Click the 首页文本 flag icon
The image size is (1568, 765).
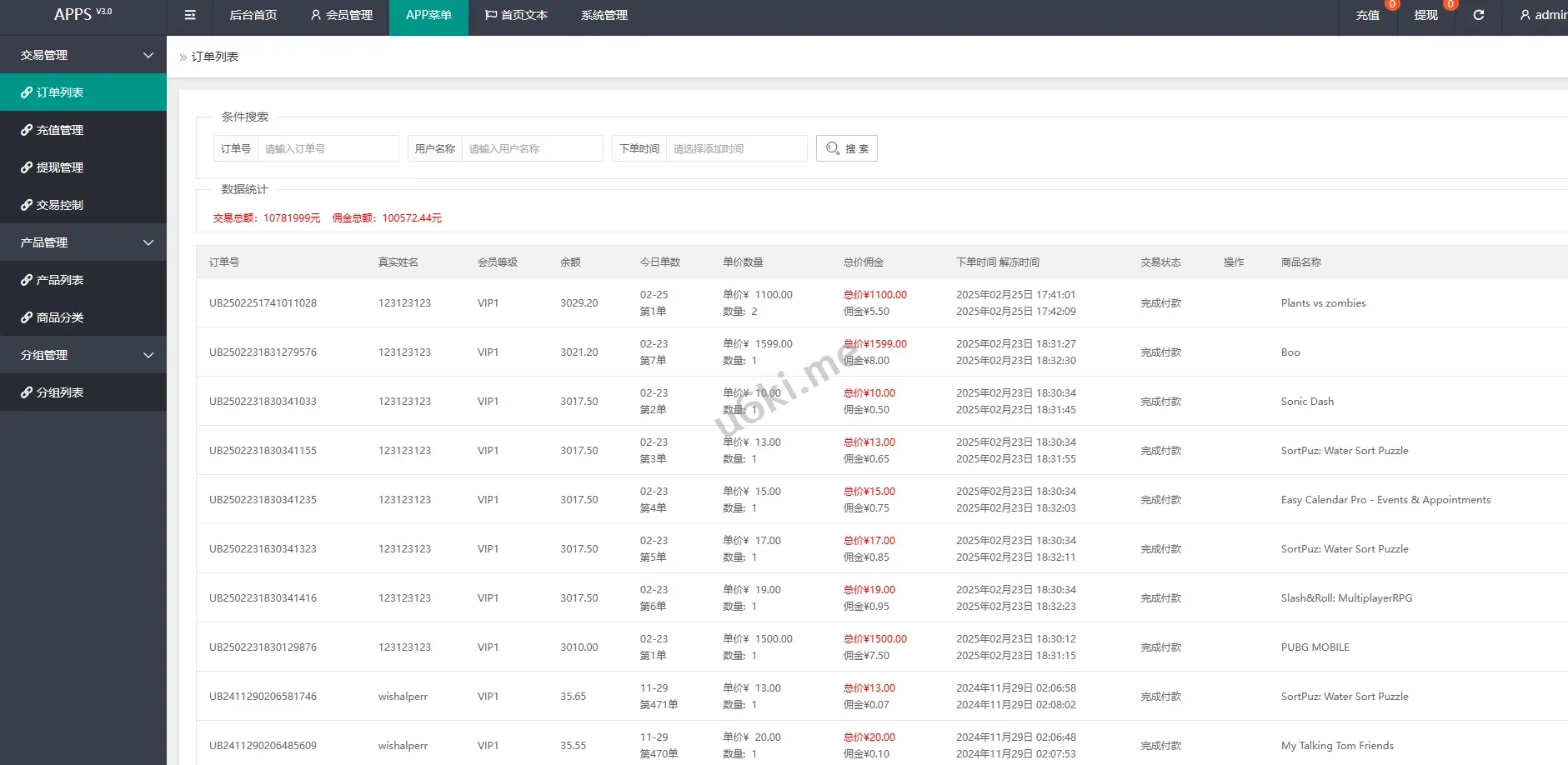click(490, 15)
